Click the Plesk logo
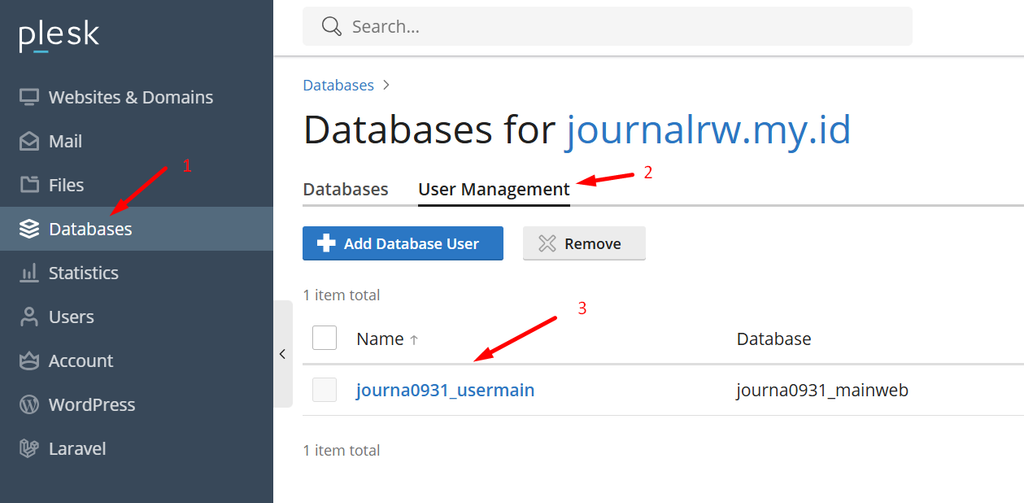The image size is (1024, 503). click(59, 37)
